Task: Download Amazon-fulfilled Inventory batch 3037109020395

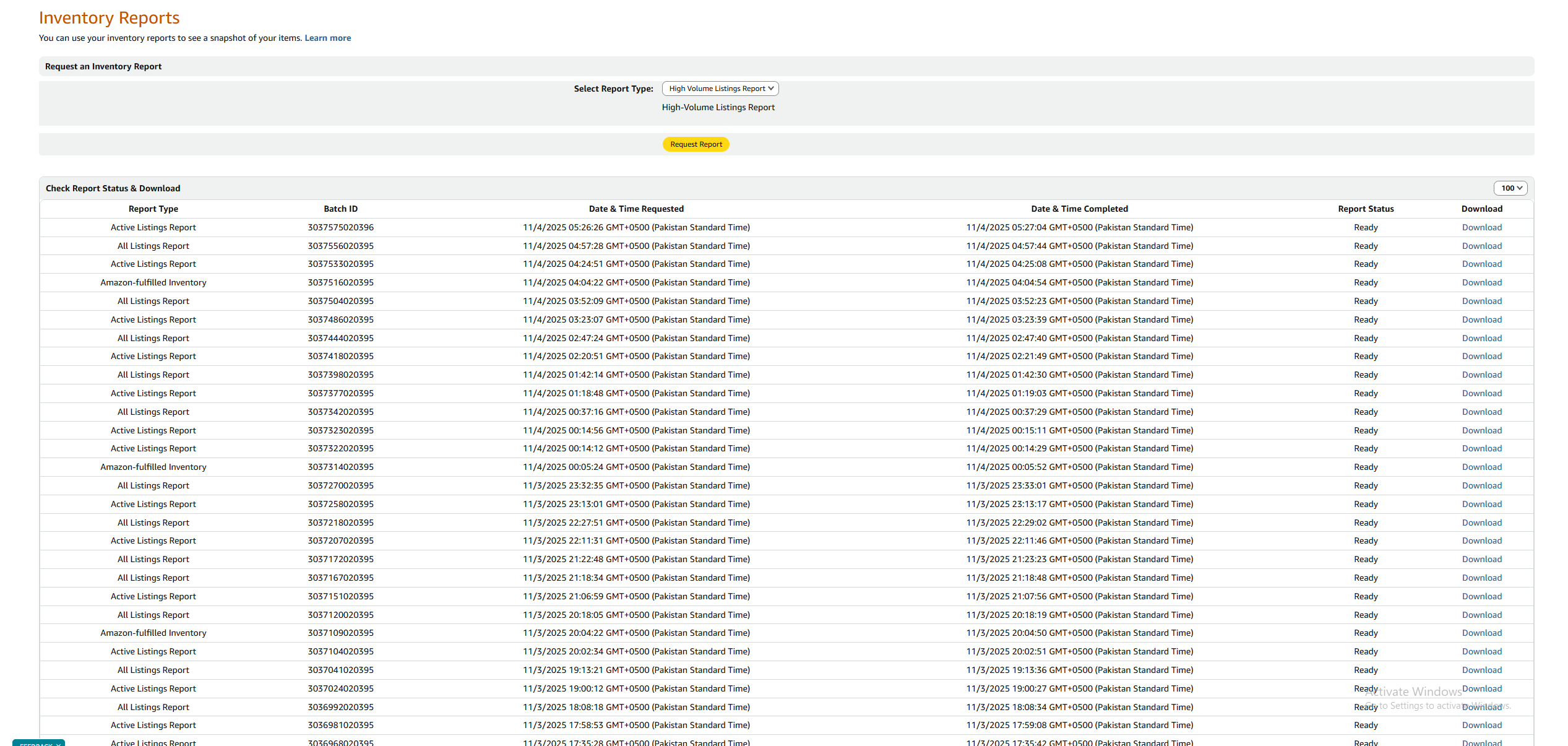Action: 1482,633
